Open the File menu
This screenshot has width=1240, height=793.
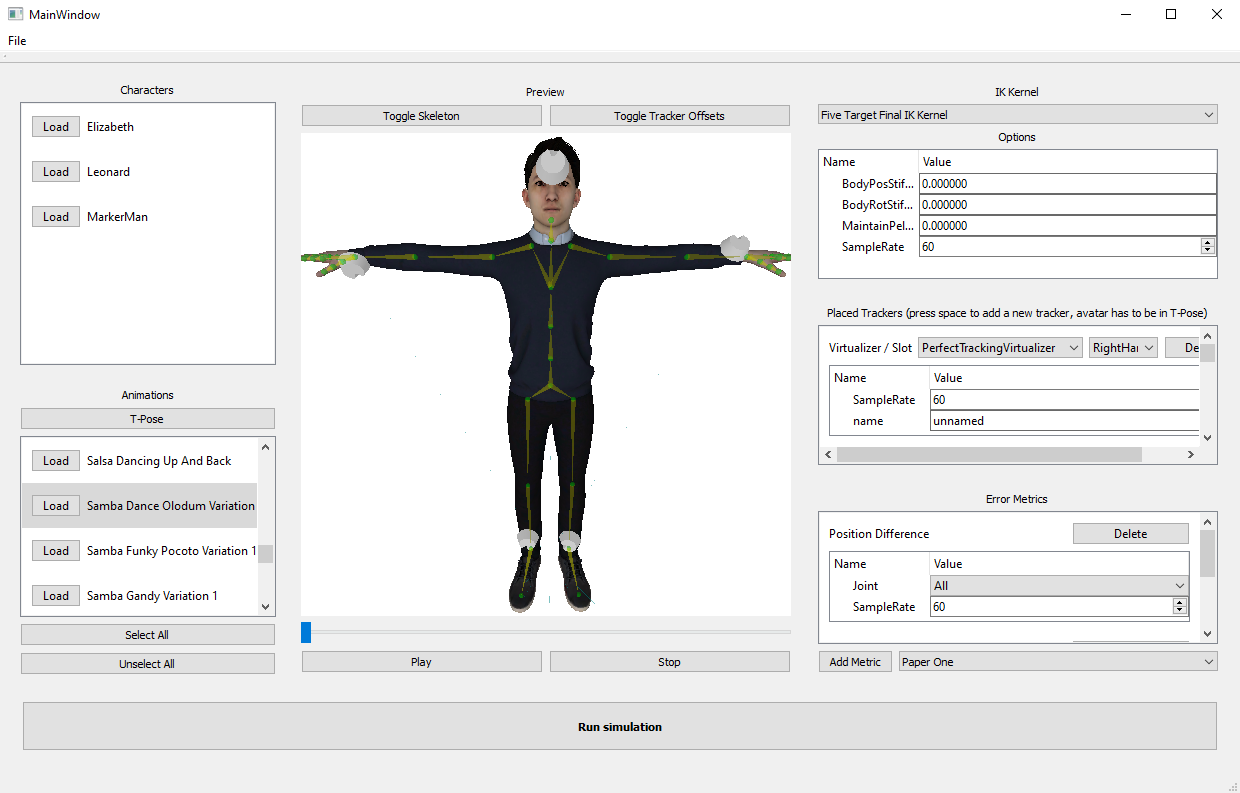coord(17,41)
